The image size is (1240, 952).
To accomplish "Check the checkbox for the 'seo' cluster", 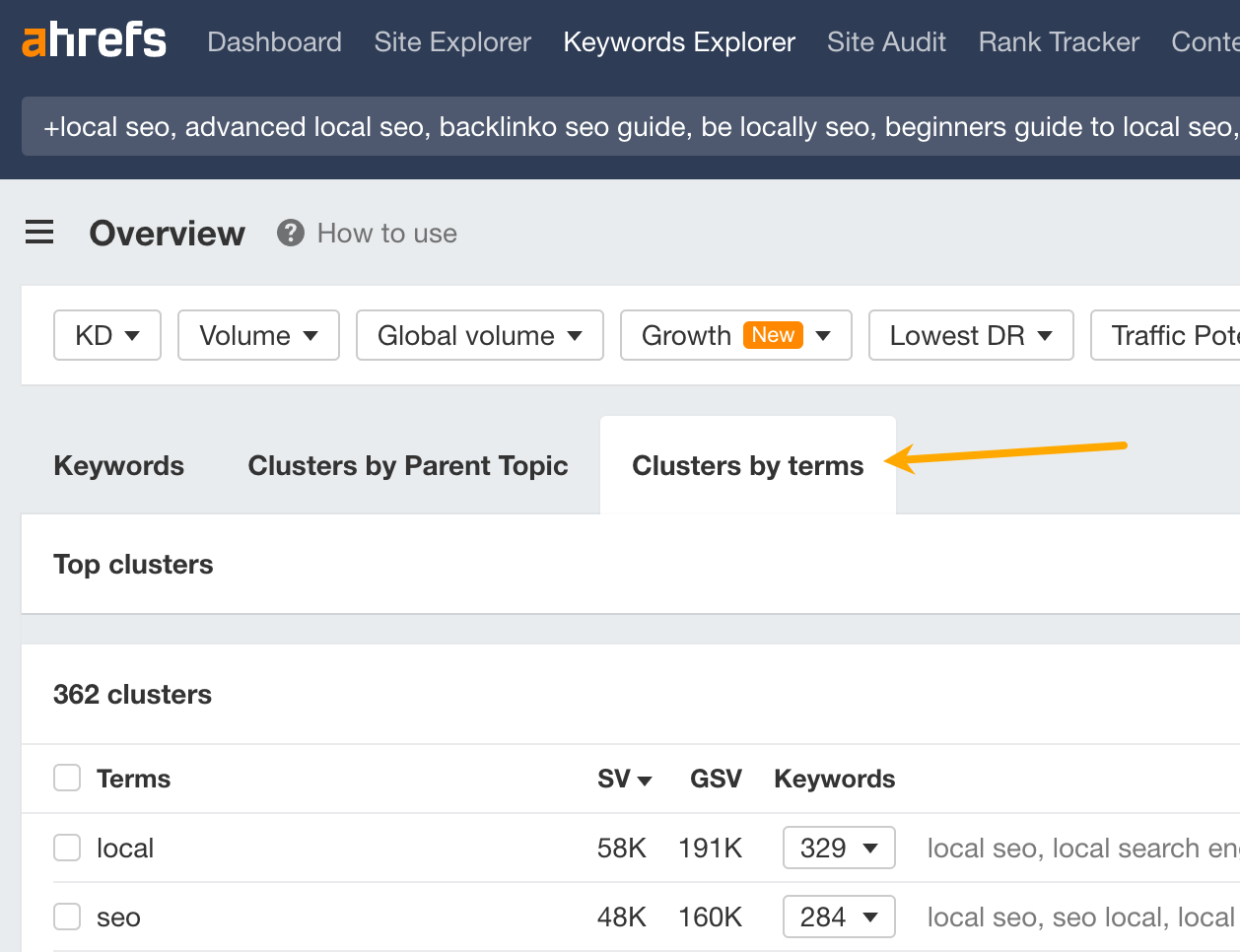I will [66, 917].
